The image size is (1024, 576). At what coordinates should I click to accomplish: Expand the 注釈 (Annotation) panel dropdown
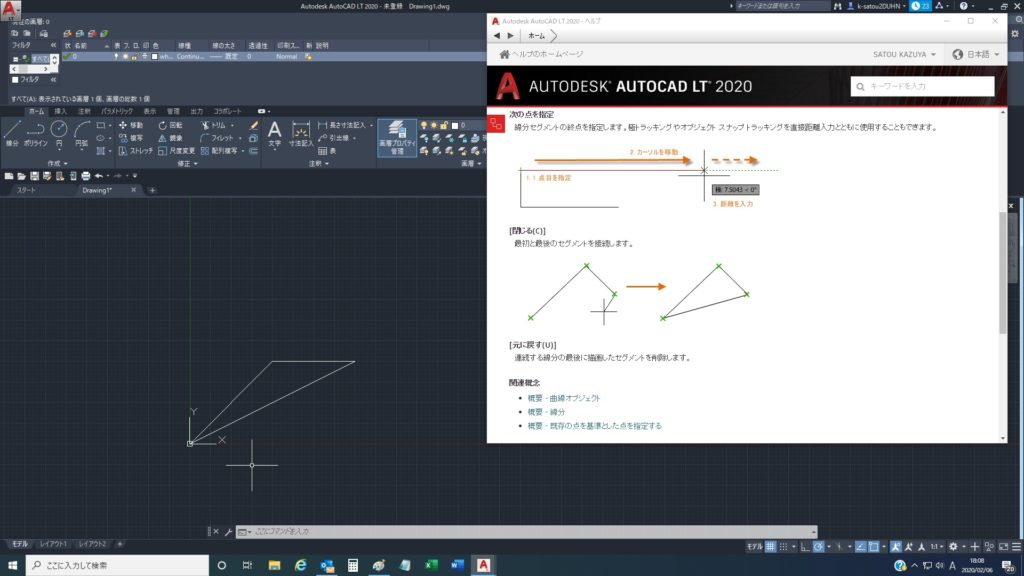click(319, 163)
